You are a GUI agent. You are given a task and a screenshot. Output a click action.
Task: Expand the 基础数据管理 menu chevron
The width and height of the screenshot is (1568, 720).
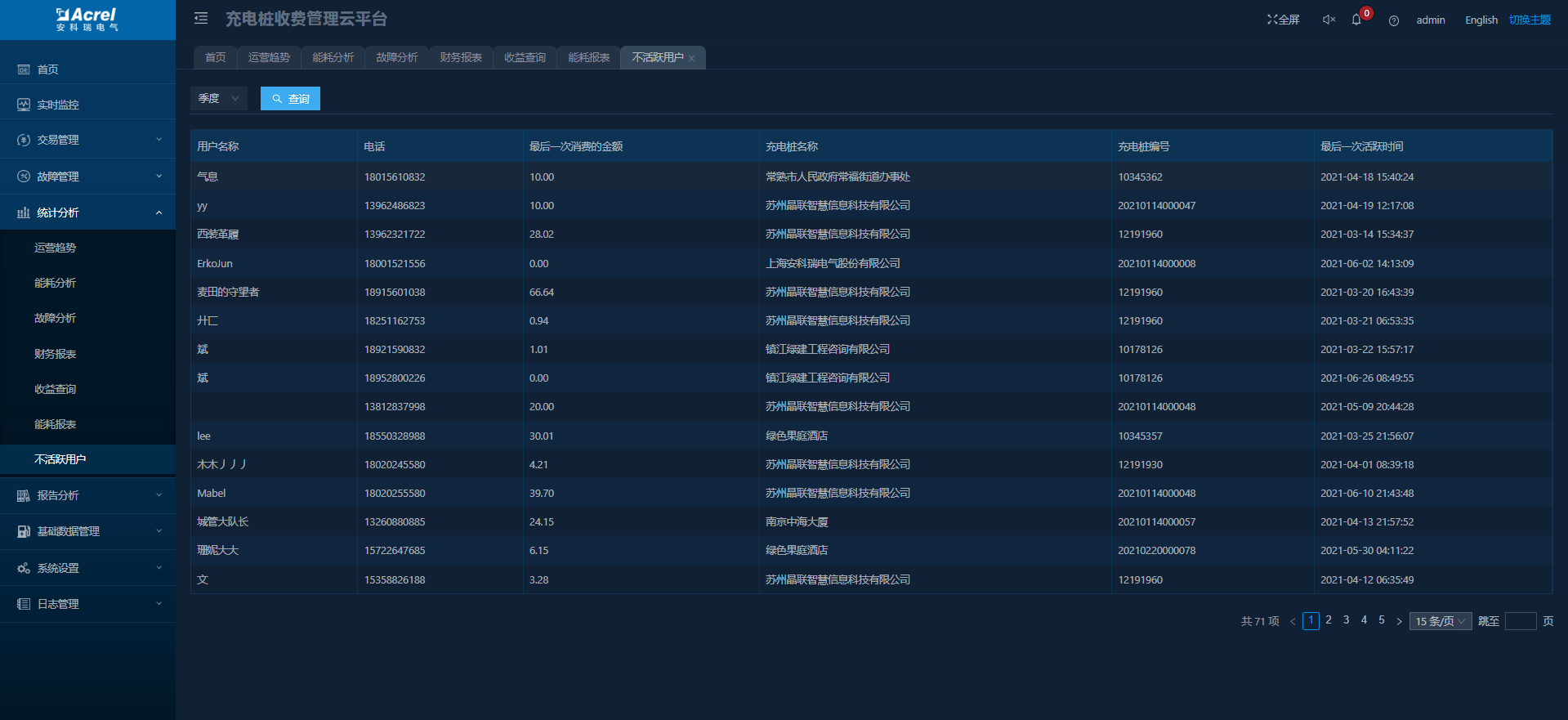[159, 531]
